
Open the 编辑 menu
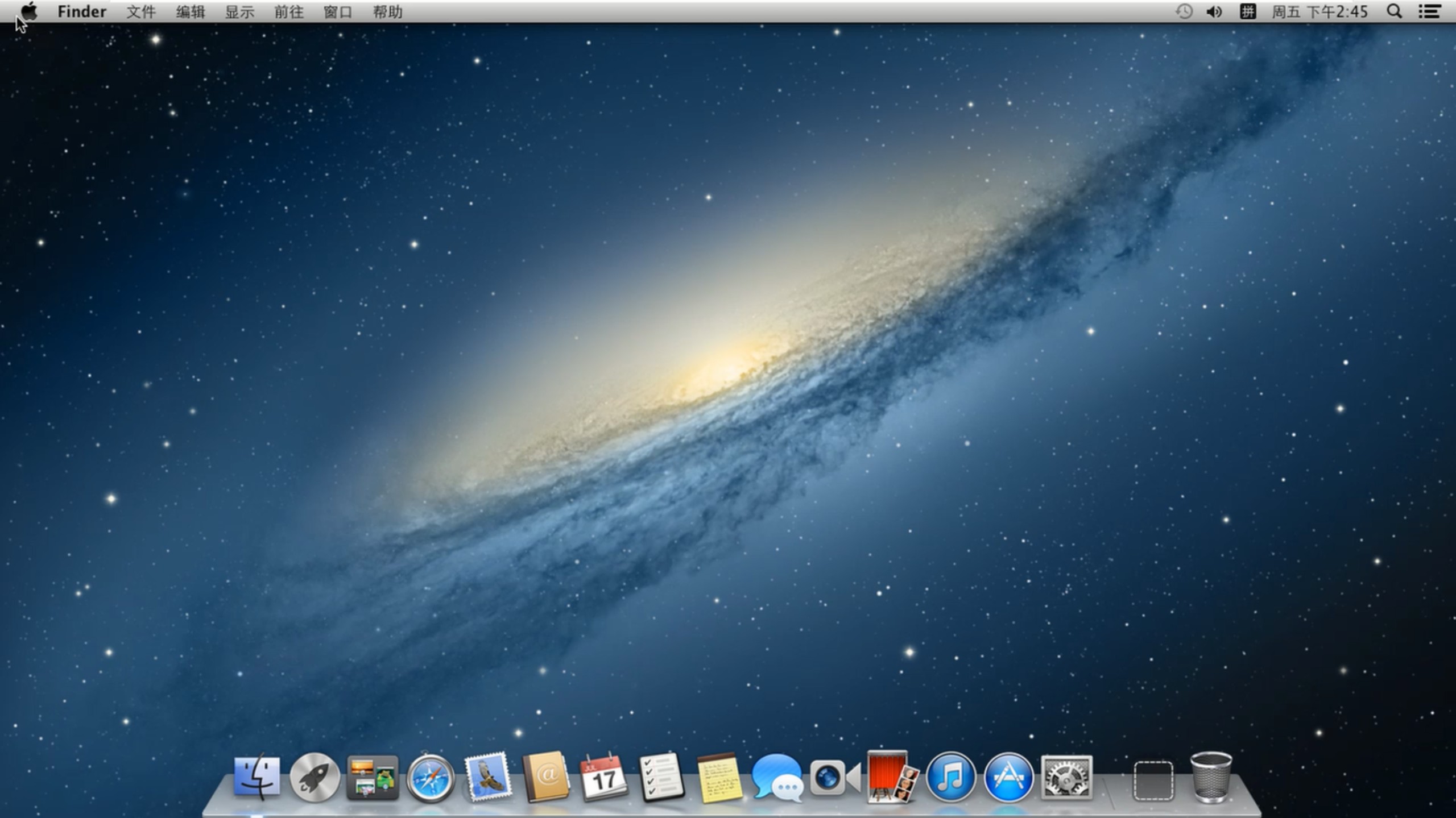point(190,11)
